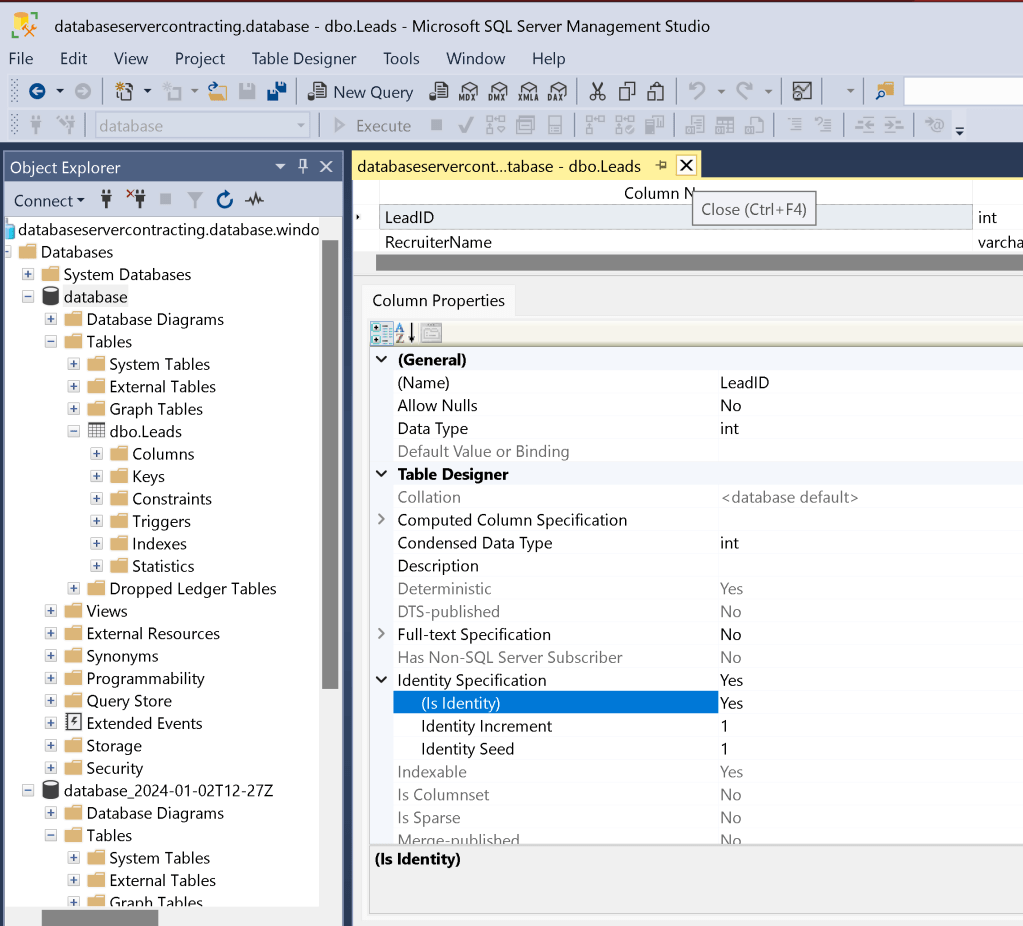The height and width of the screenshot is (926, 1023).
Task: Click the New Query toolbar button
Action: [x=361, y=92]
